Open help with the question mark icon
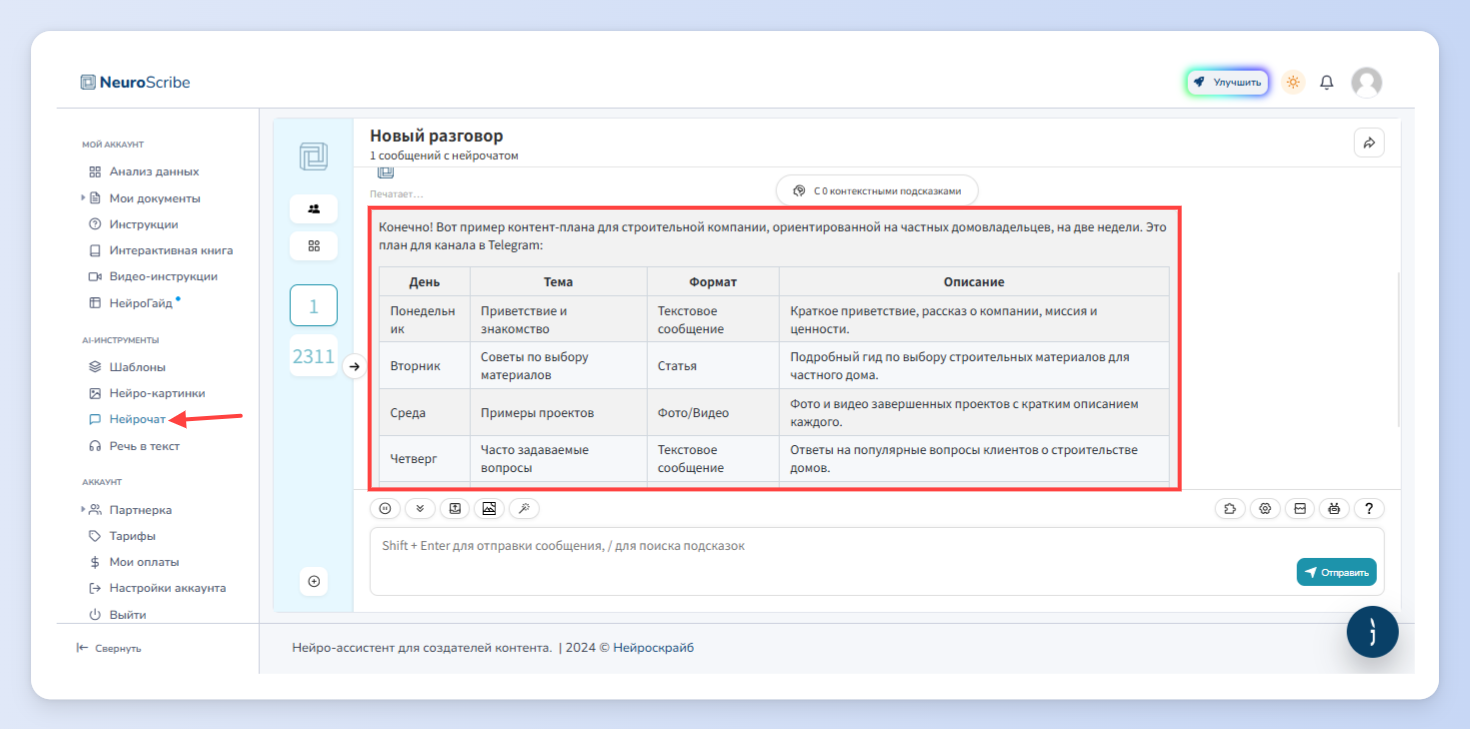The width and height of the screenshot is (1470, 729). tap(1369, 508)
